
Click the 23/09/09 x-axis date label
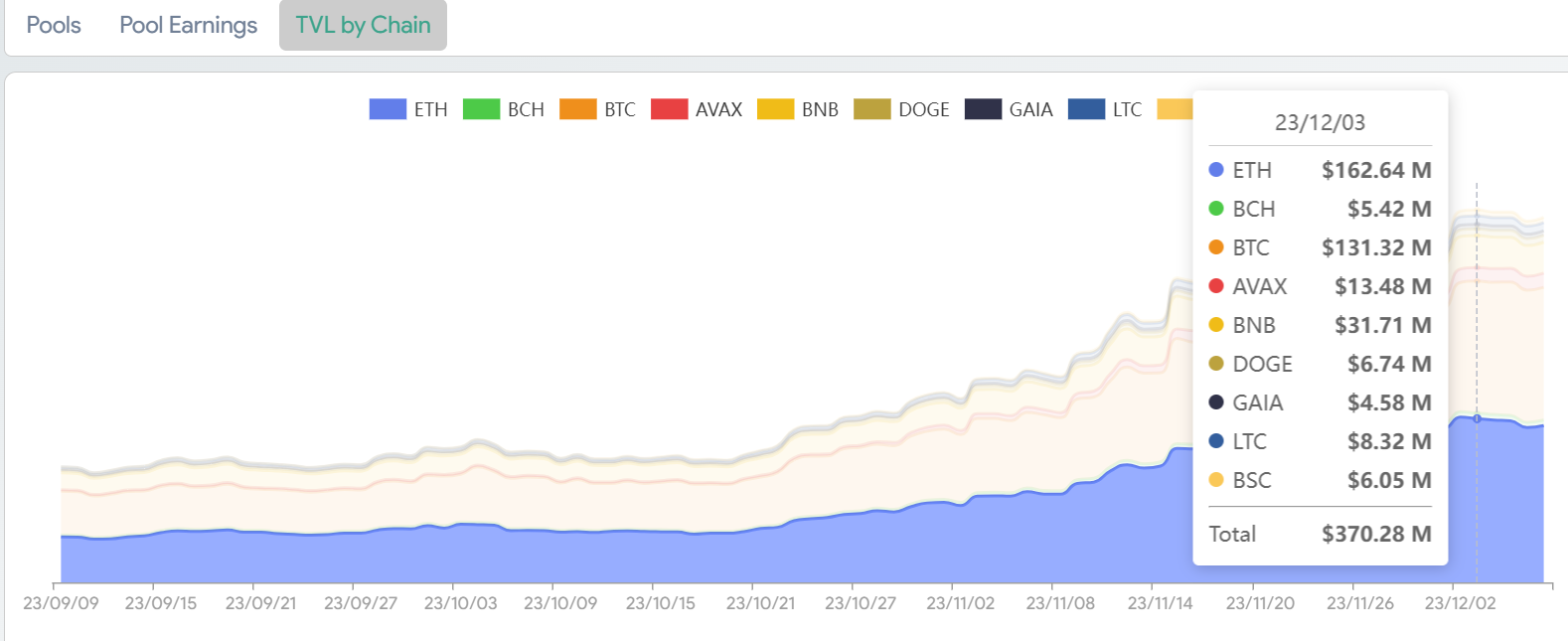pyautogui.click(x=61, y=603)
